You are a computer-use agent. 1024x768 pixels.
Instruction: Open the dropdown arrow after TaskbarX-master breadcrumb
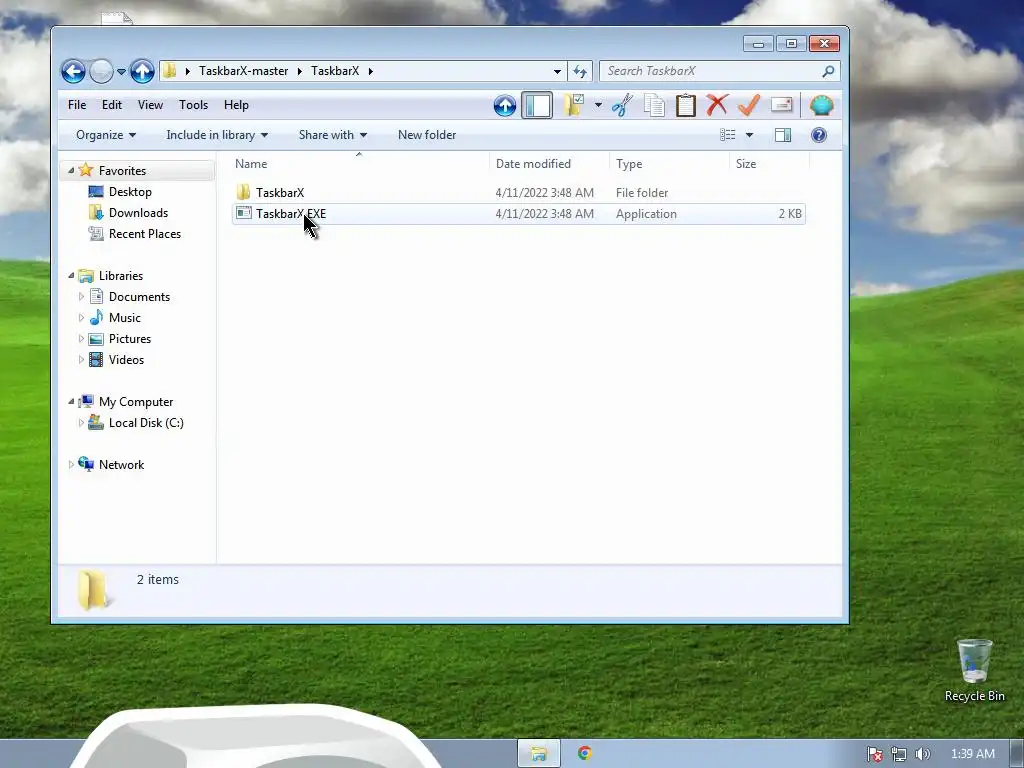(x=299, y=71)
